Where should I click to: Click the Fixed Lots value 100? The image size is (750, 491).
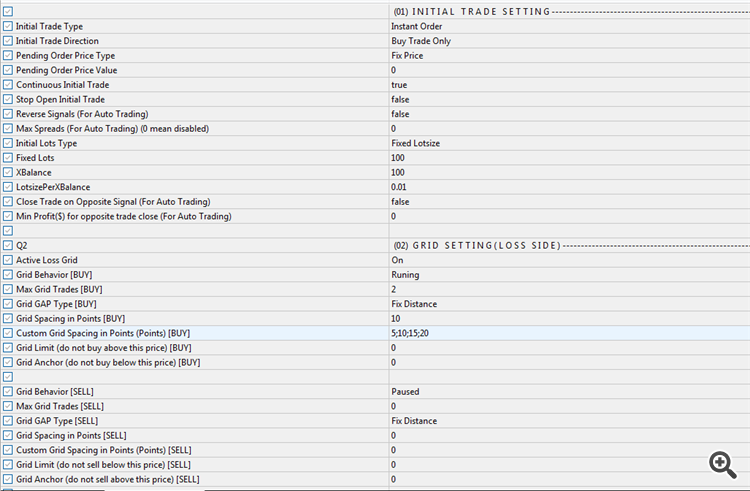pos(398,158)
